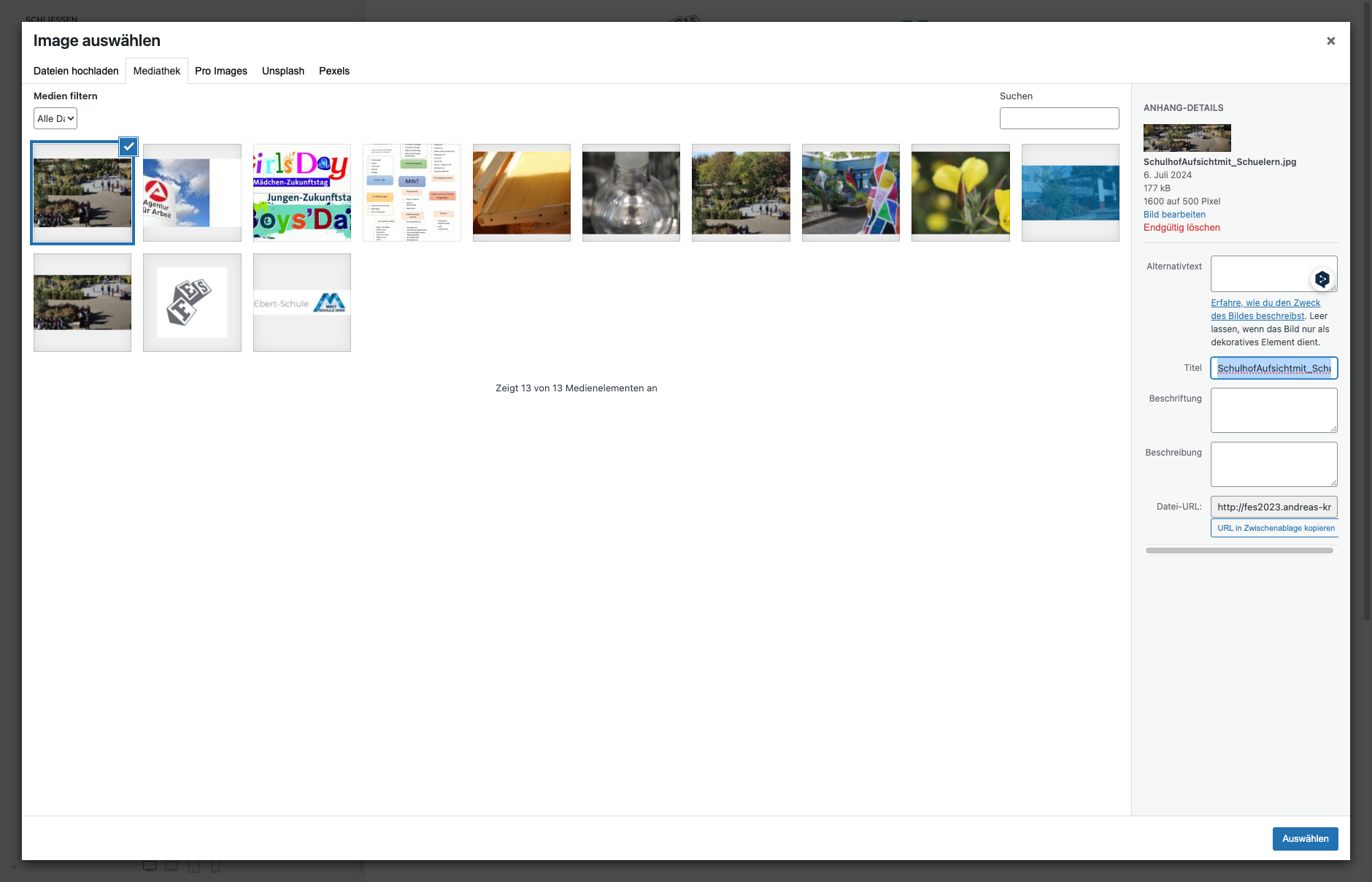Switch to Pro Images tab
This screenshot has width=1372, height=882.
tap(221, 71)
